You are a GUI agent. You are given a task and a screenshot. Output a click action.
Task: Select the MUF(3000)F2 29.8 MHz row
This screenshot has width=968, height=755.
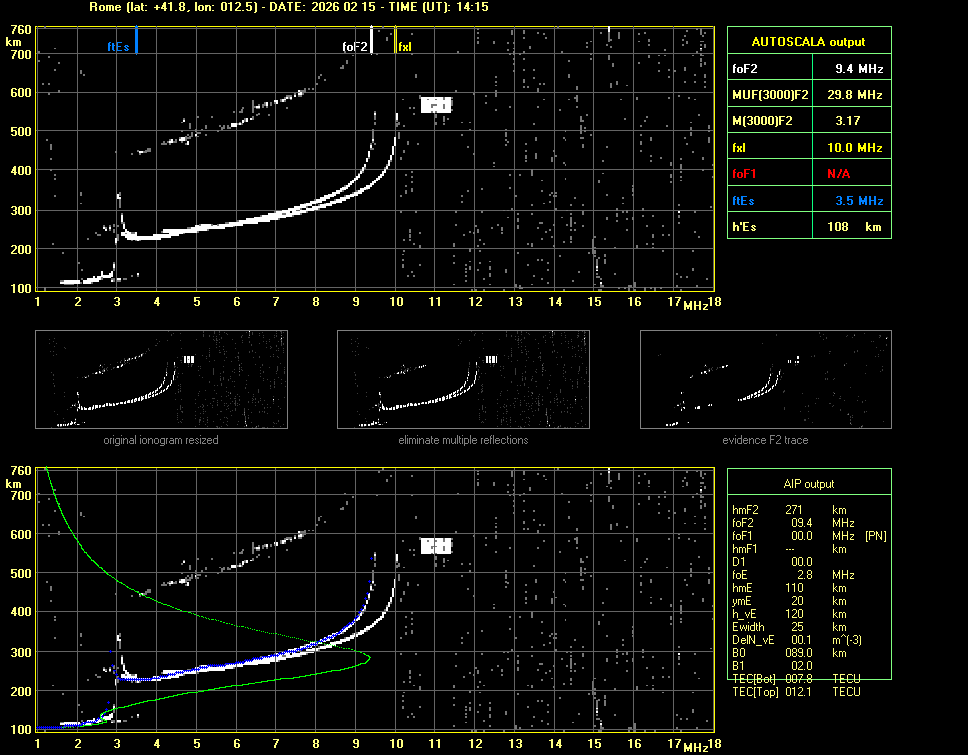coord(807,95)
